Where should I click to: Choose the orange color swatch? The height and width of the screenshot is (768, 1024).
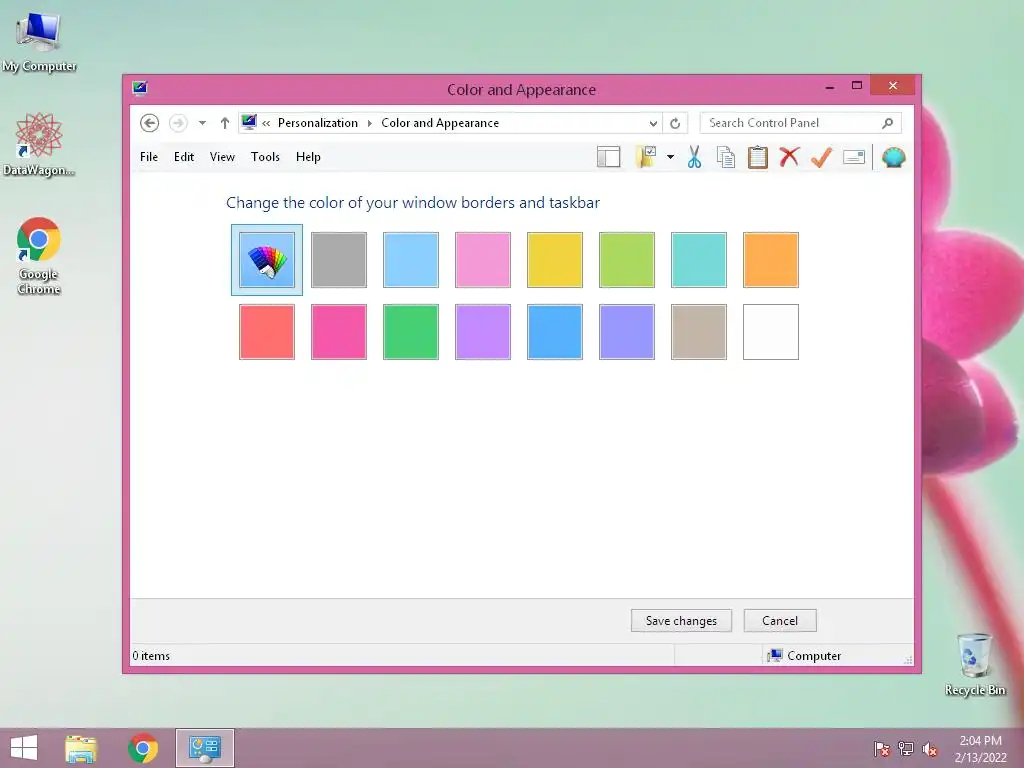pos(771,260)
